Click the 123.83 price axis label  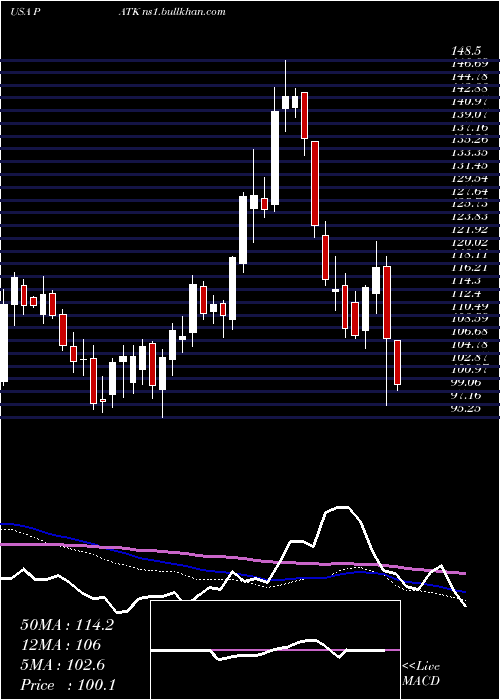[469, 217]
